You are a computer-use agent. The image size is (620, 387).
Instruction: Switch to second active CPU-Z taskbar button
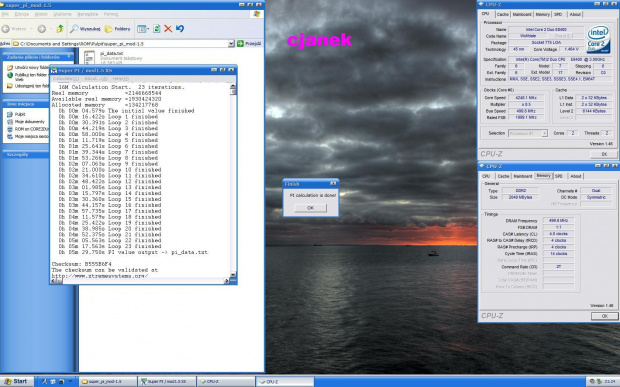[x=285, y=381]
